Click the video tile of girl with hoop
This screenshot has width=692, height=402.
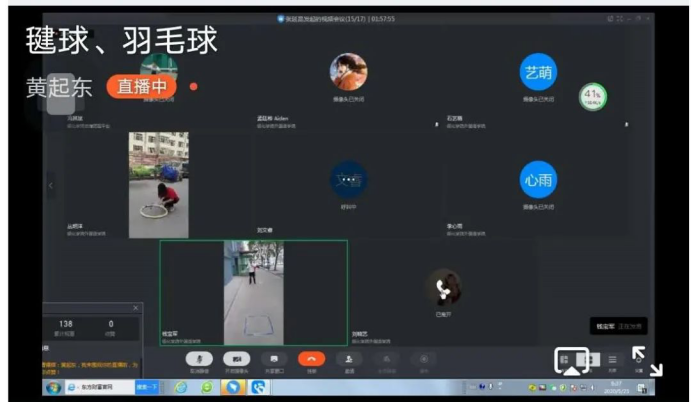click(158, 185)
